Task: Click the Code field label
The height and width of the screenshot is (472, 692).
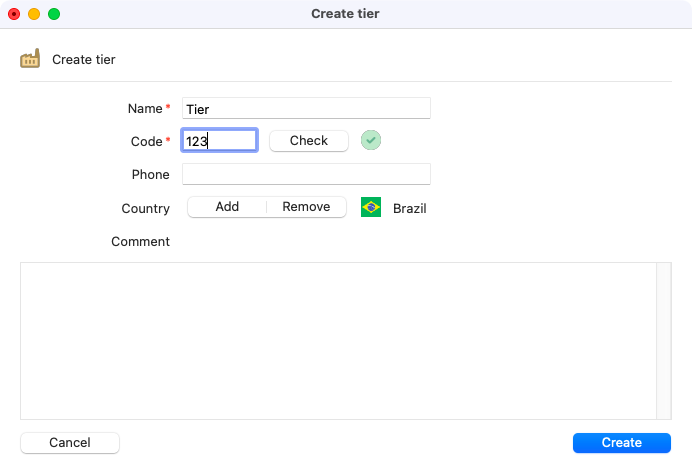Action: 147,142
